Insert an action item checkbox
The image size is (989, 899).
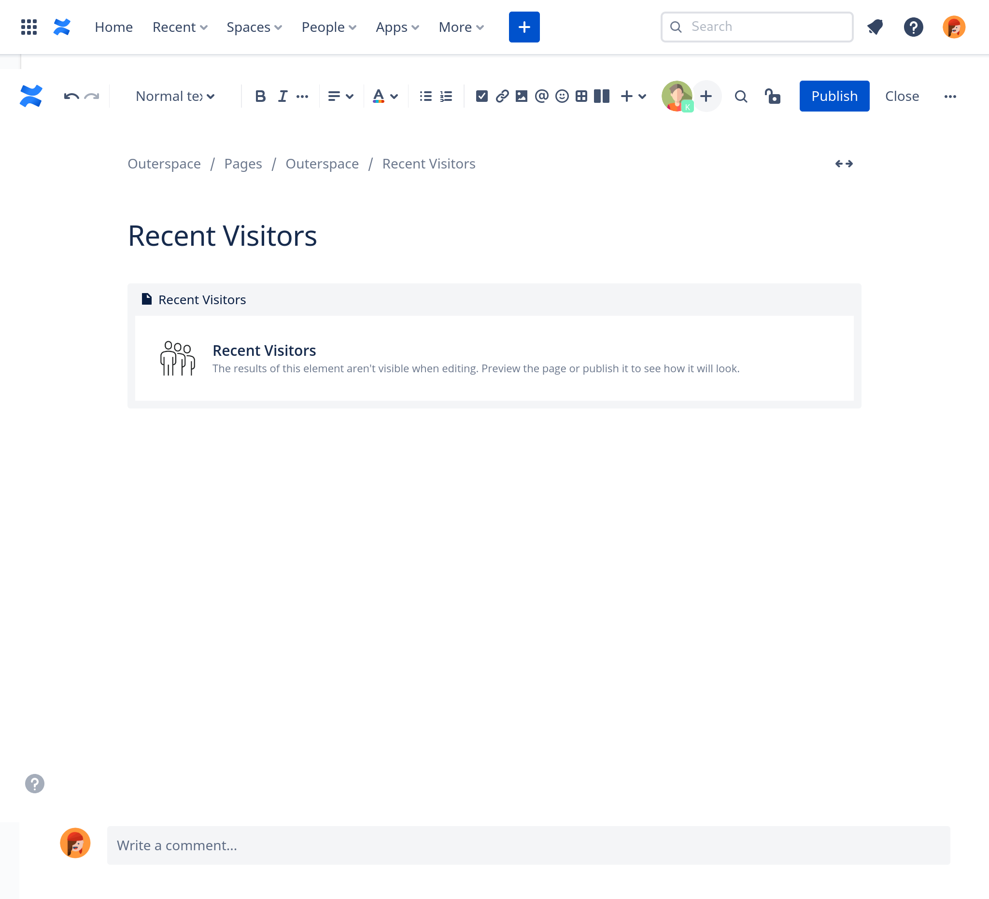tap(482, 96)
